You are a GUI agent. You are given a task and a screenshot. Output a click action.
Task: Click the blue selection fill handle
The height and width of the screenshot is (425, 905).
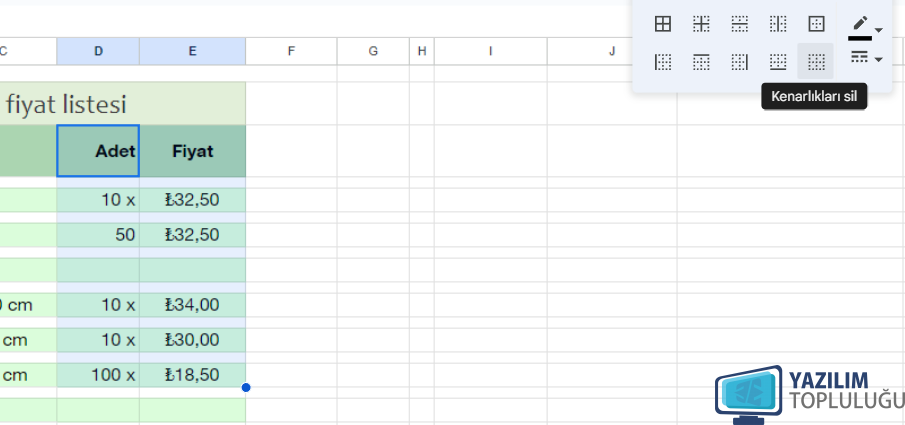(x=246, y=387)
